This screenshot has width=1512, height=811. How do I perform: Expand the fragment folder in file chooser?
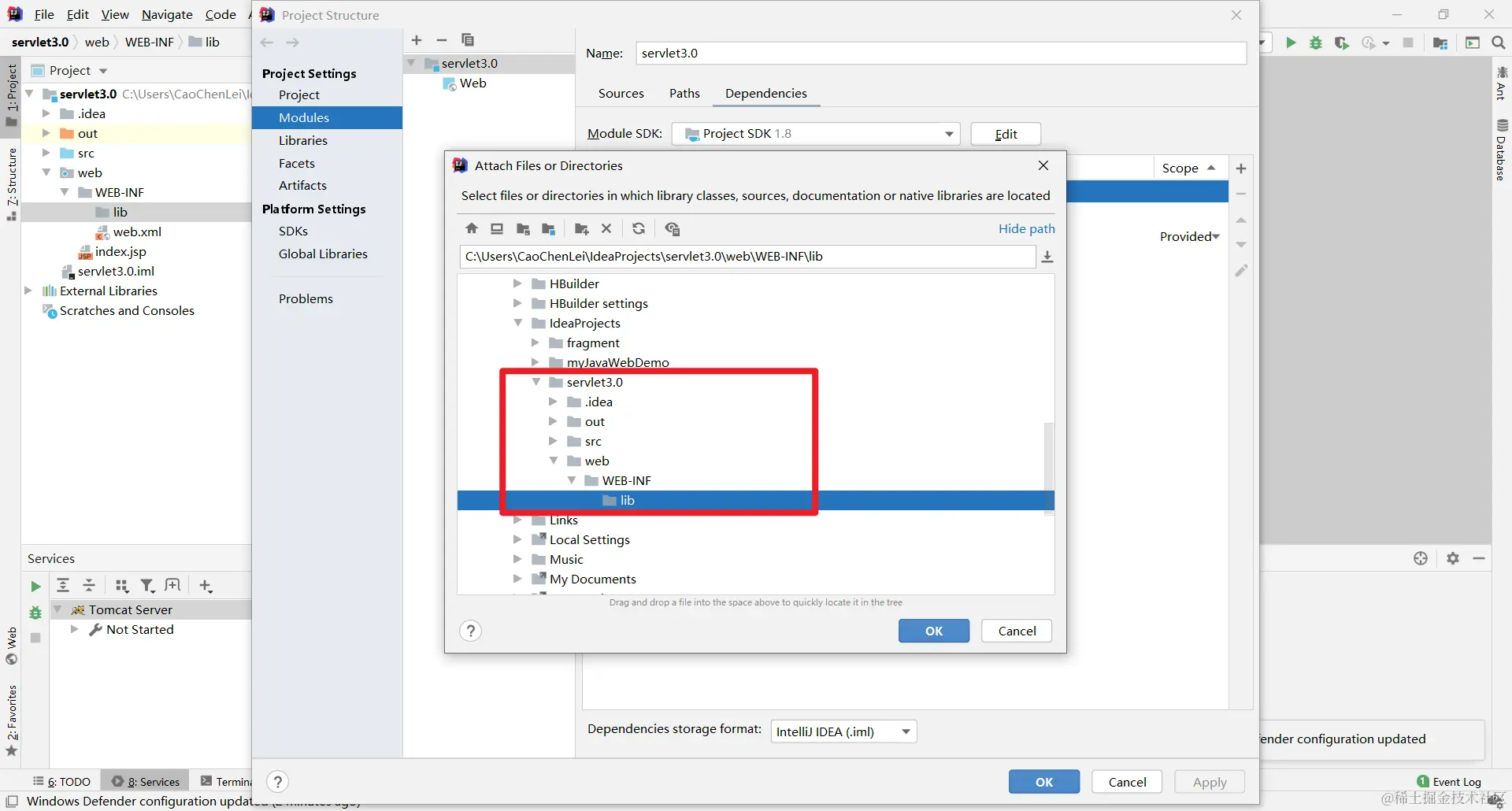[535, 343]
